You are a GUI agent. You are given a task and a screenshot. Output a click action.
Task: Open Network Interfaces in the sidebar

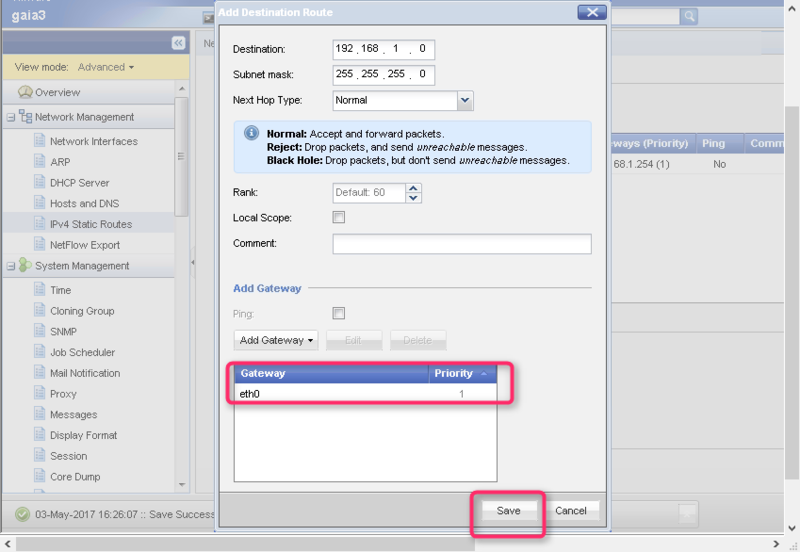coord(94,141)
